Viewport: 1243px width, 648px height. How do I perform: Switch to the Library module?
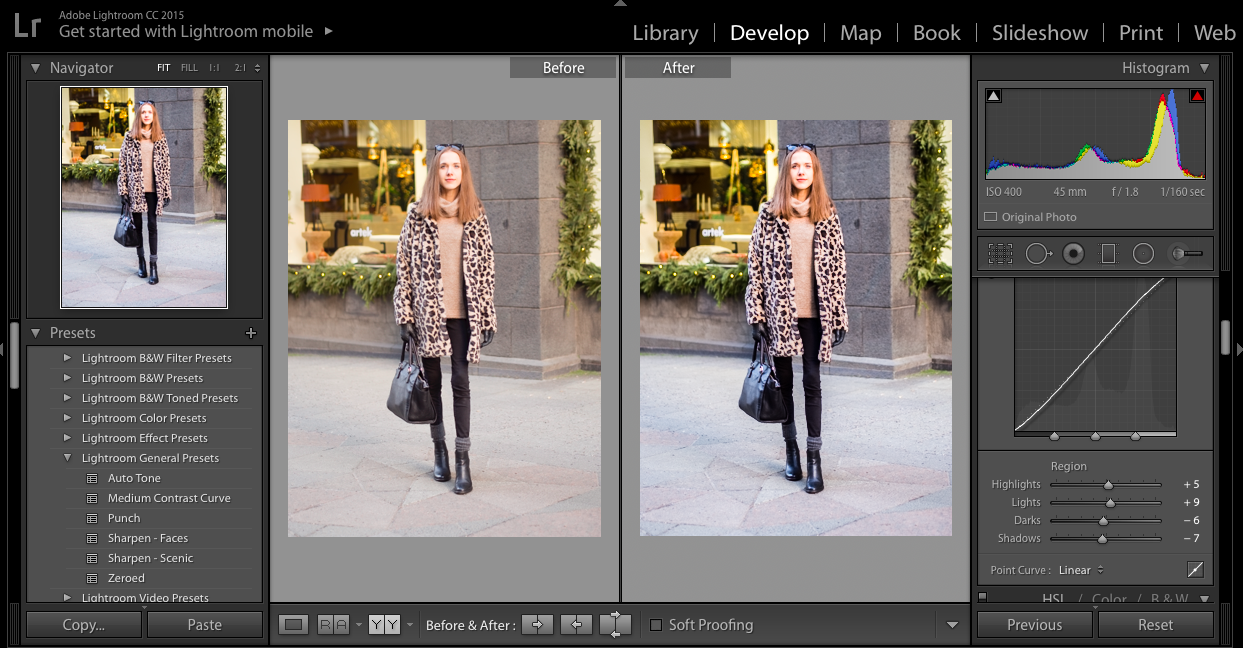665,33
